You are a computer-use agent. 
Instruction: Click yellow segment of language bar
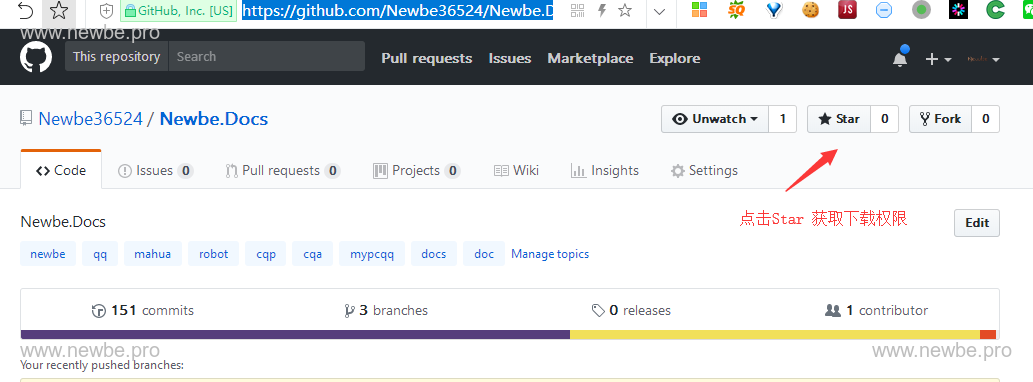pos(775,335)
